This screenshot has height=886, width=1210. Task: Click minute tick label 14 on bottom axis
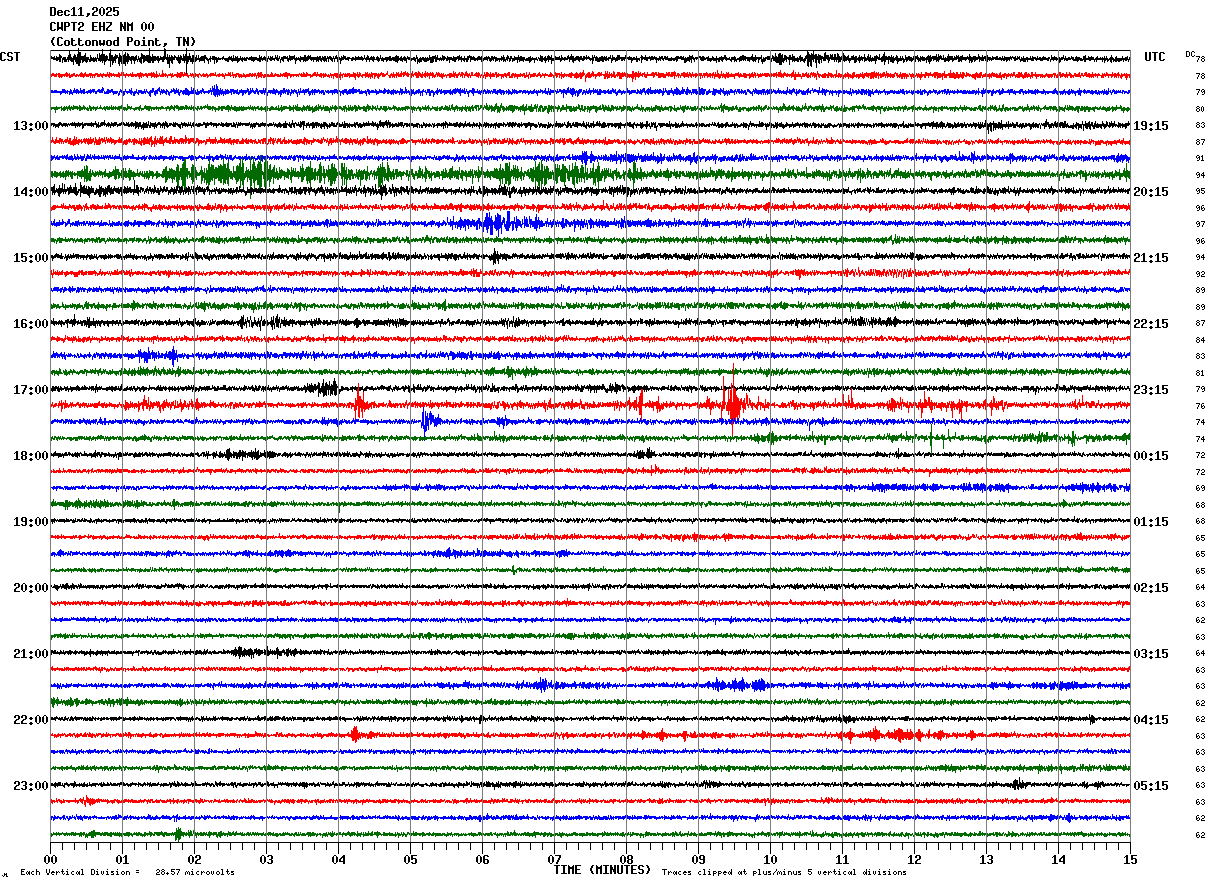pos(1058,859)
